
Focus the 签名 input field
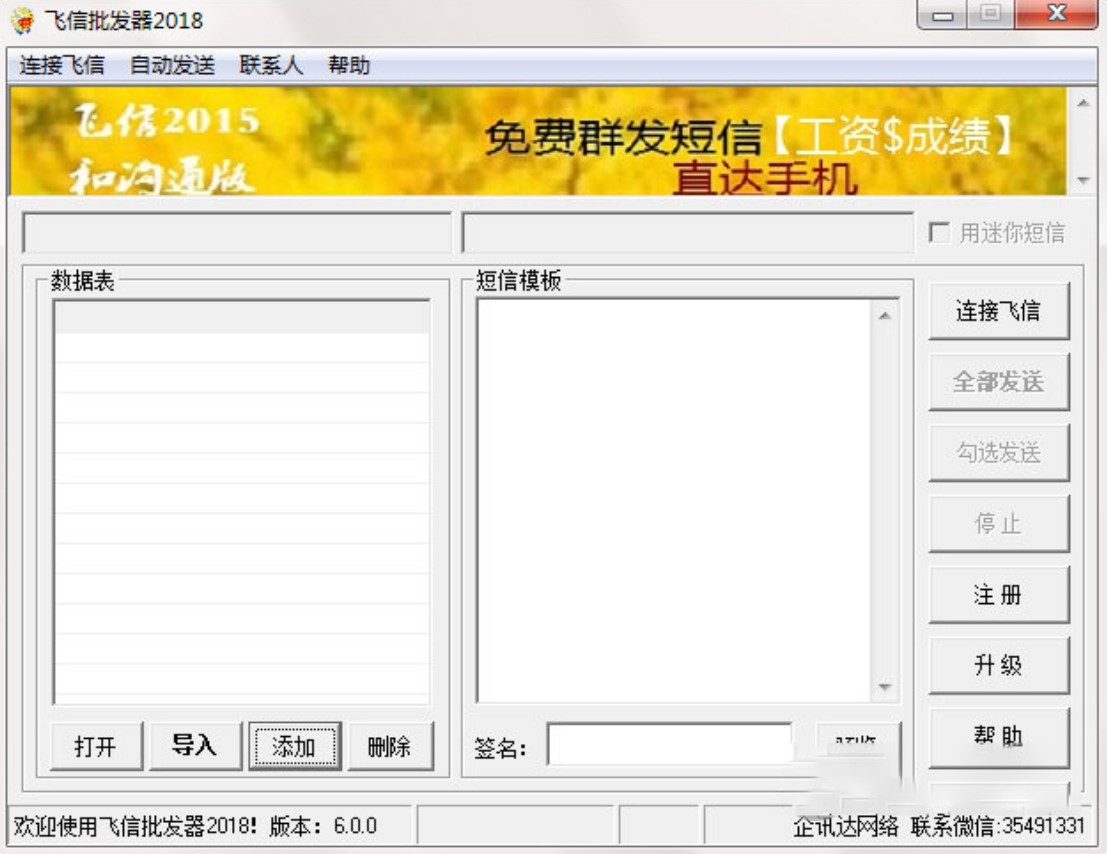pyautogui.click(x=669, y=745)
